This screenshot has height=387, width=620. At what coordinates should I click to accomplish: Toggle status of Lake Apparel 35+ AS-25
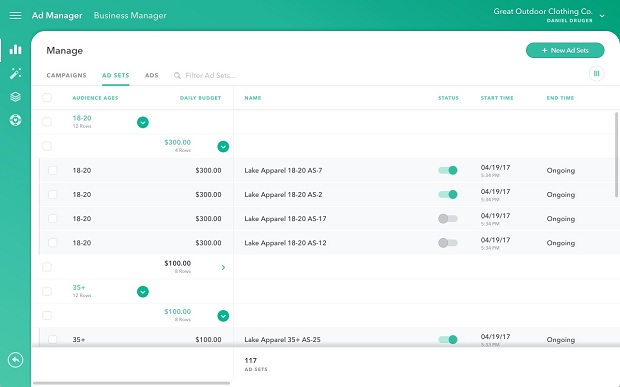[448, 340]
